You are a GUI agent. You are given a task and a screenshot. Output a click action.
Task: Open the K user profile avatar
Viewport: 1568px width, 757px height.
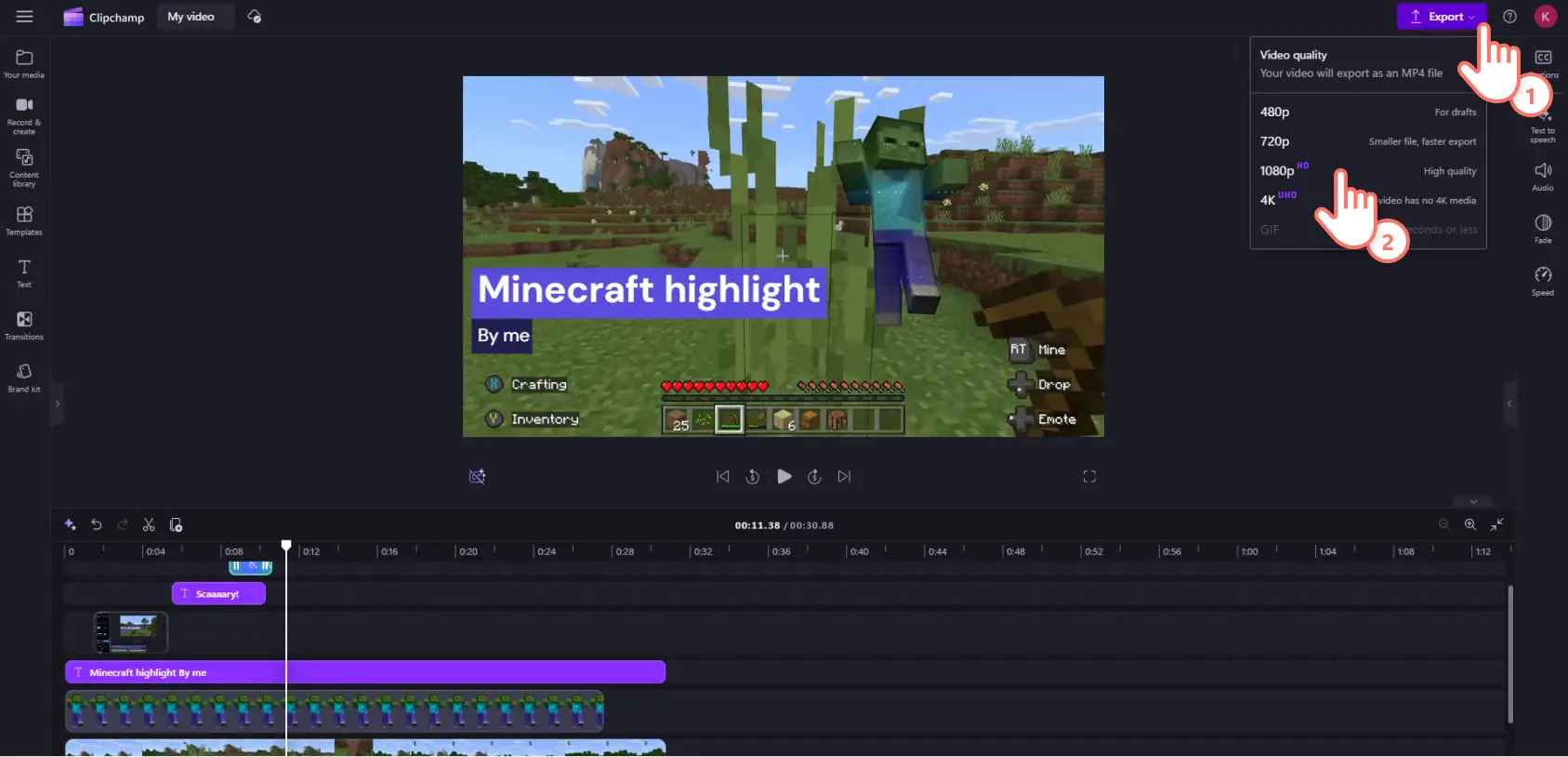(1545, 17)
